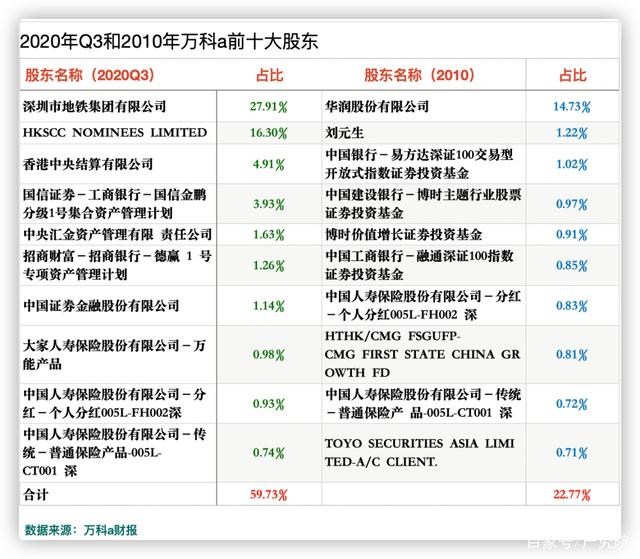Click 中国工商银行－融通深证100指数 cell

(419, 265)
